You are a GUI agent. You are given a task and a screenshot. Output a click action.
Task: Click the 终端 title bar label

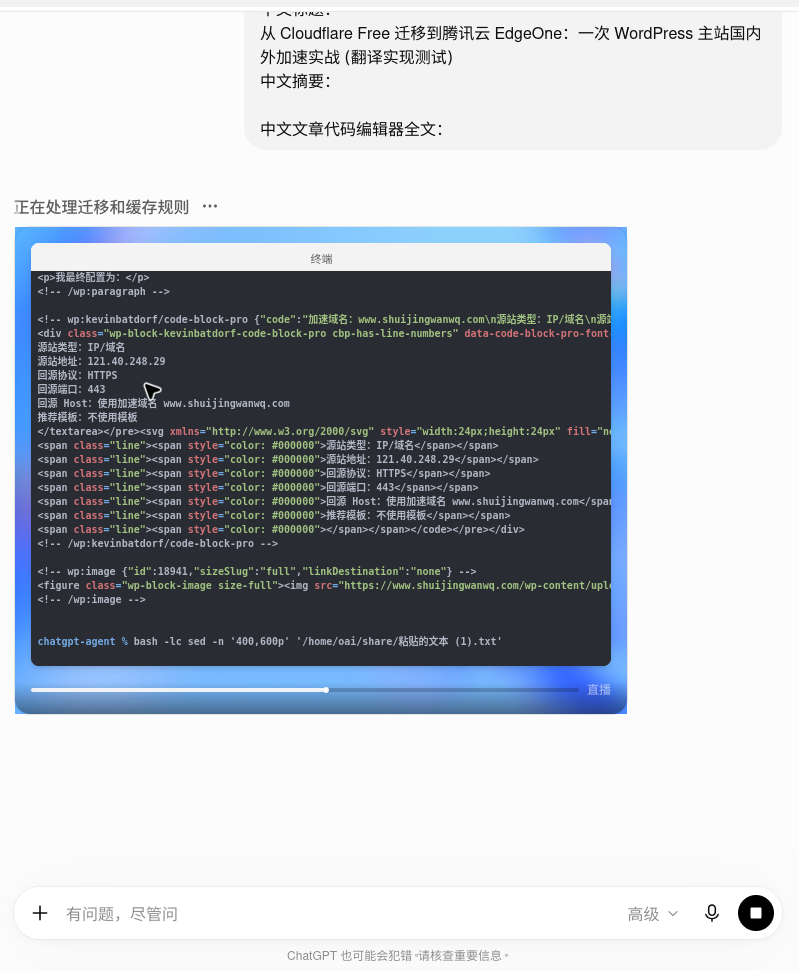(321, 259)
